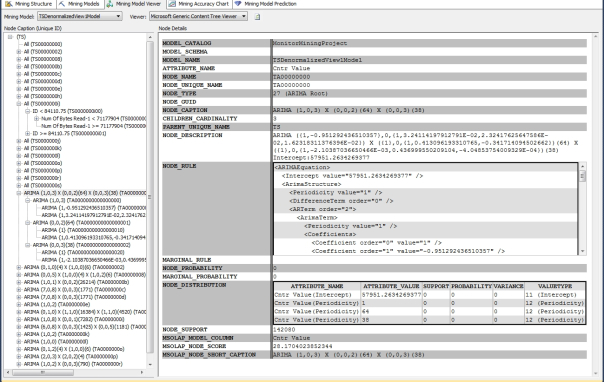Select tree item All (TS0000000c)

click(43, 74)
